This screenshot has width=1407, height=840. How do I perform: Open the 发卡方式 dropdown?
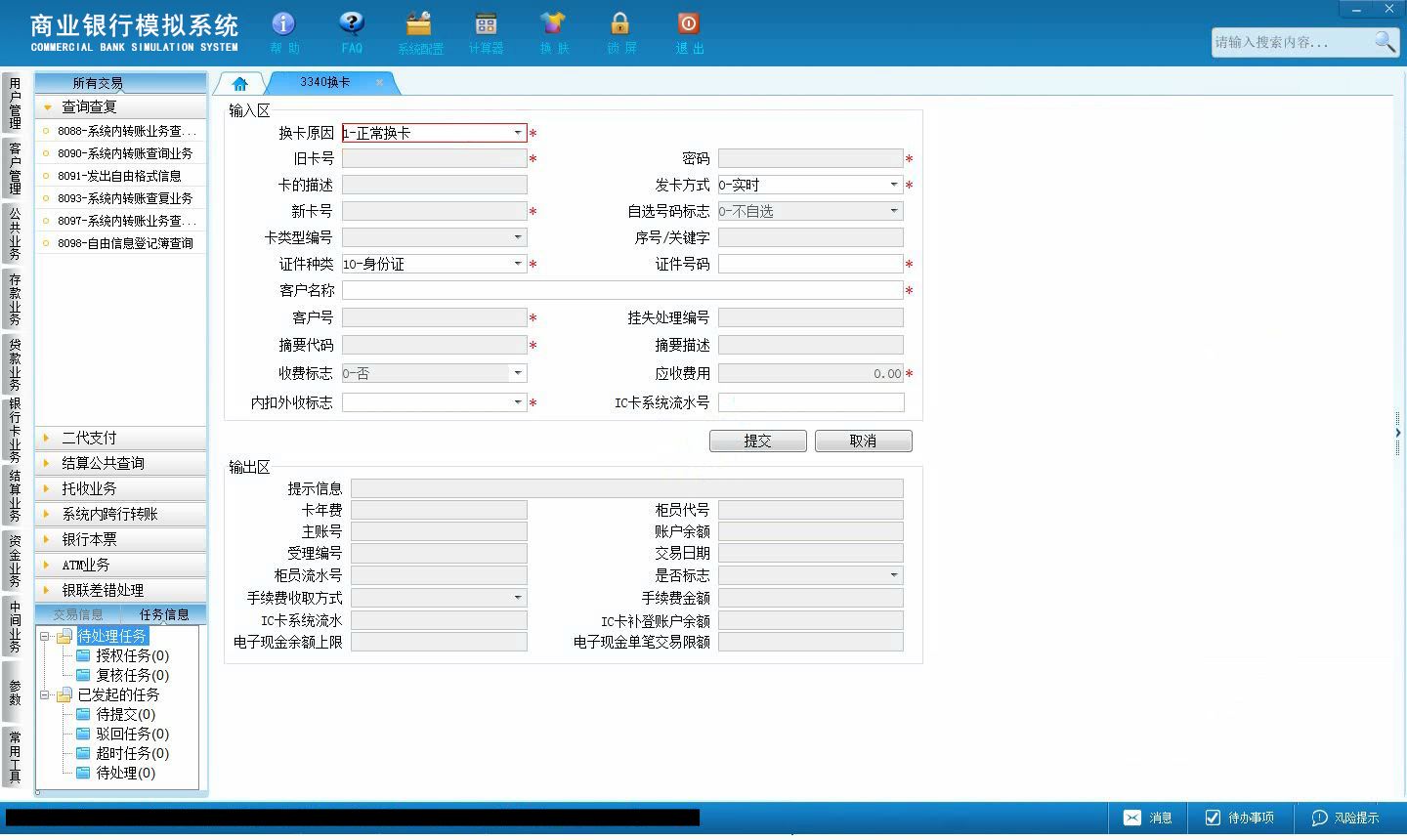click(x=893, y=185)
